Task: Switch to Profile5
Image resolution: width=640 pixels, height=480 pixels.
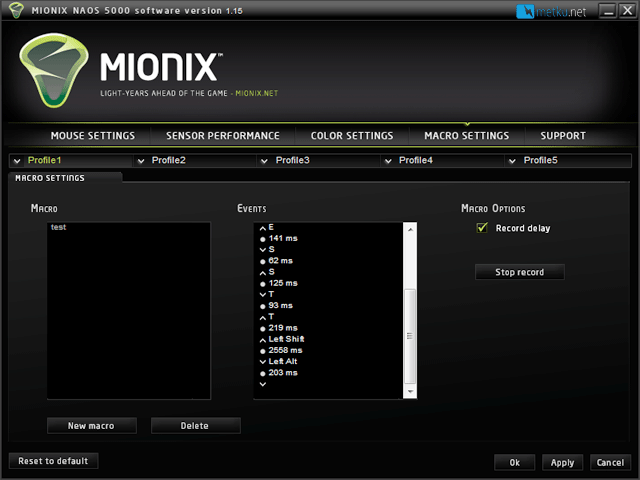Action: 540,160
